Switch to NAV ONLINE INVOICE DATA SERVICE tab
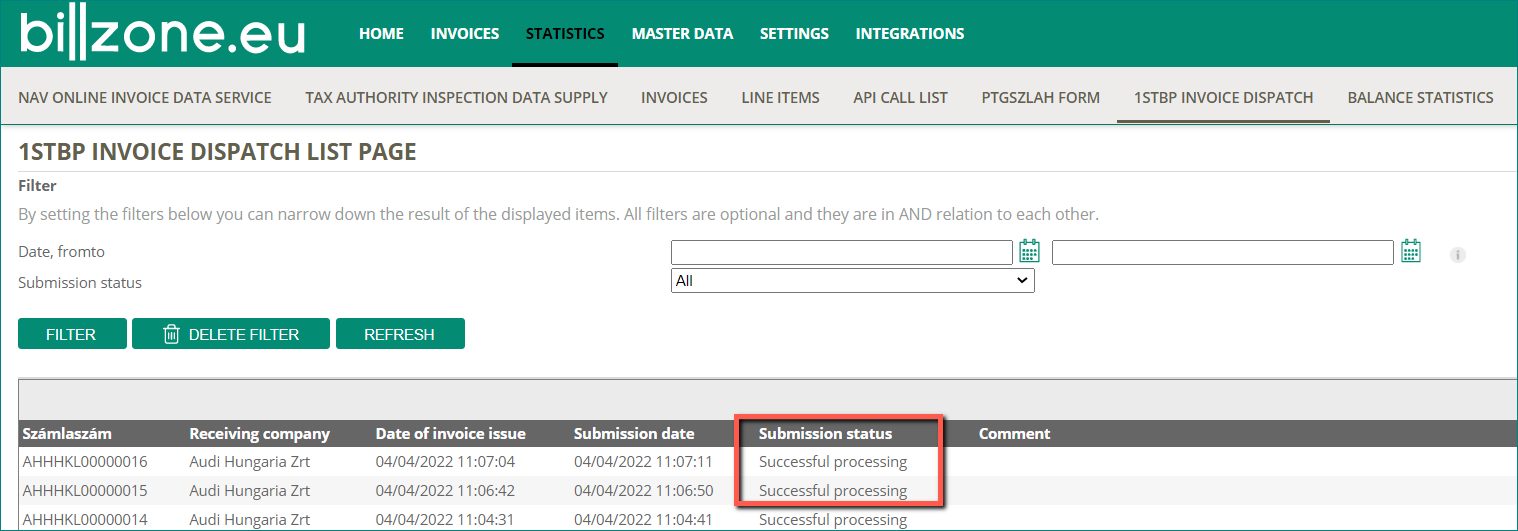This screenshot has width=1518, height=531. 145,97
